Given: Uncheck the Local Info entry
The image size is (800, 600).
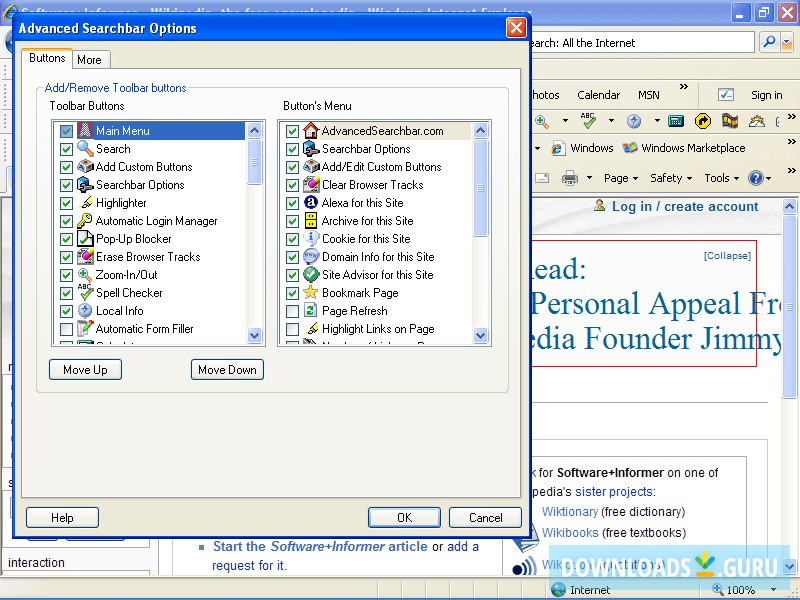Looking at the screenshot, I should click(x=65, y=310).
